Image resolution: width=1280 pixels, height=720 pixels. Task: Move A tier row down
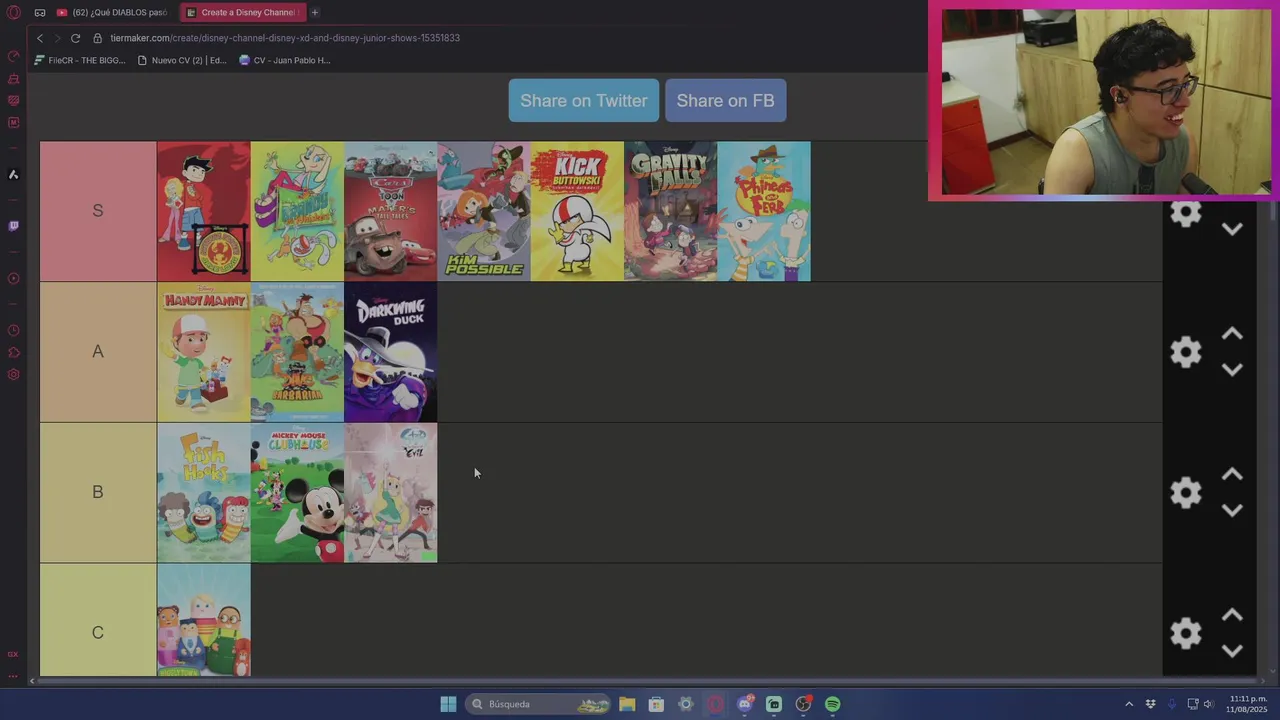[1232, 370]
